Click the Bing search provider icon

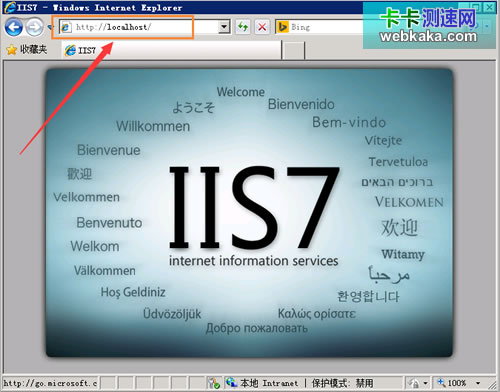[283, 27]
